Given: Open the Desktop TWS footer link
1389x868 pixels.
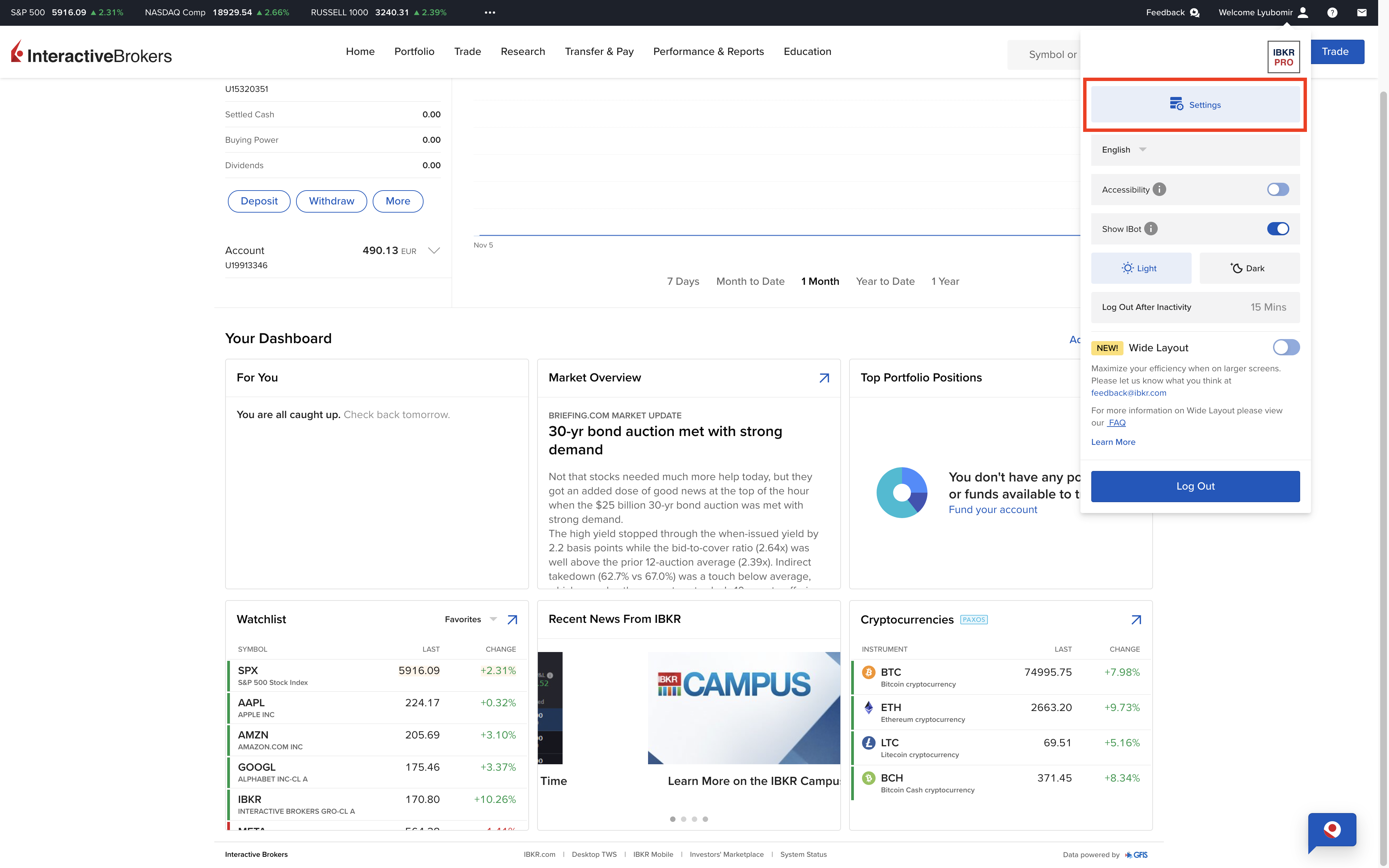Looking at the screenshot, I should pyautogui.click(x=593, y=854).
